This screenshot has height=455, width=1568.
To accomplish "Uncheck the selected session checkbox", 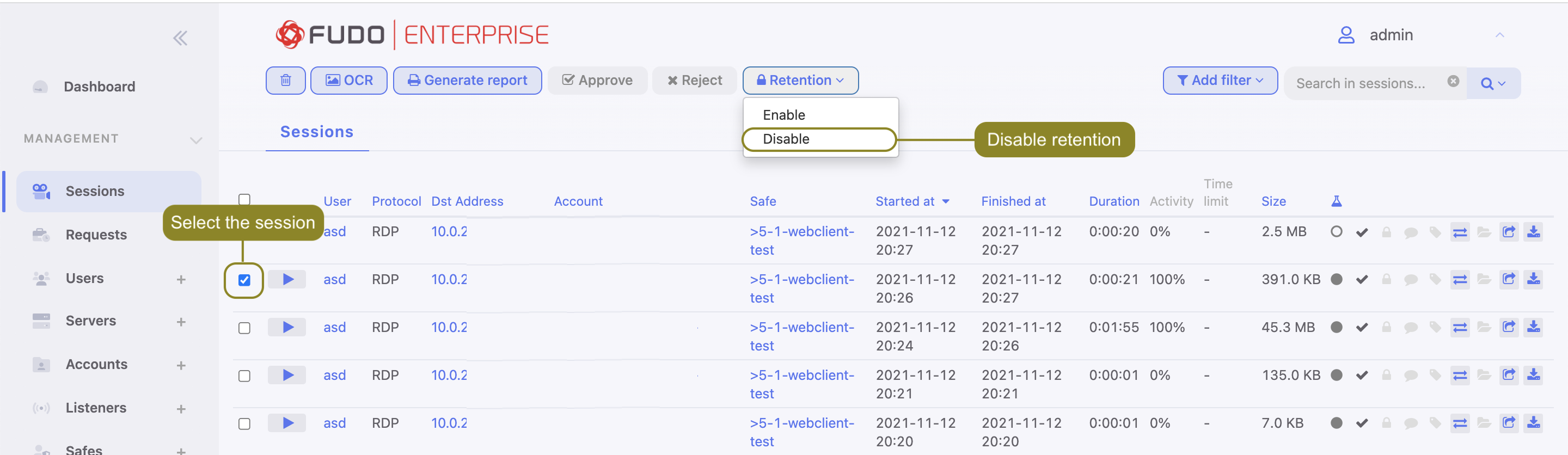I will (x=244, y=280).
